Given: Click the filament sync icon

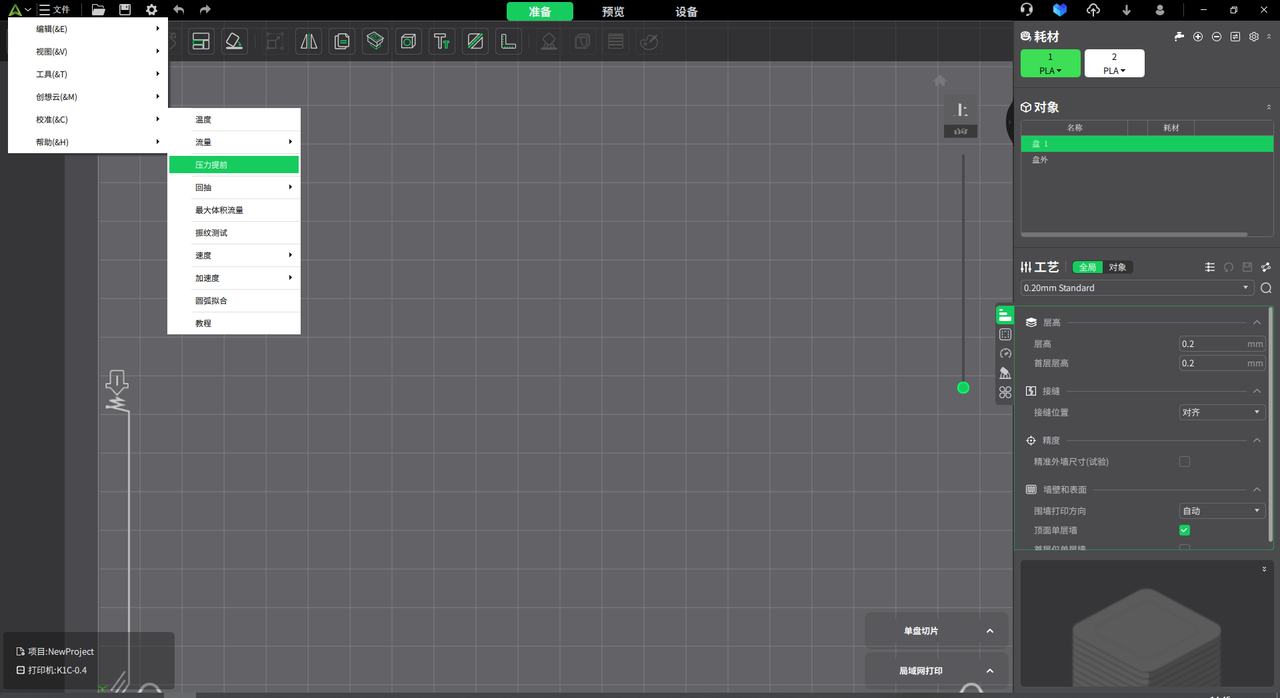Looking at the screenshot, I should point(1235,36).
